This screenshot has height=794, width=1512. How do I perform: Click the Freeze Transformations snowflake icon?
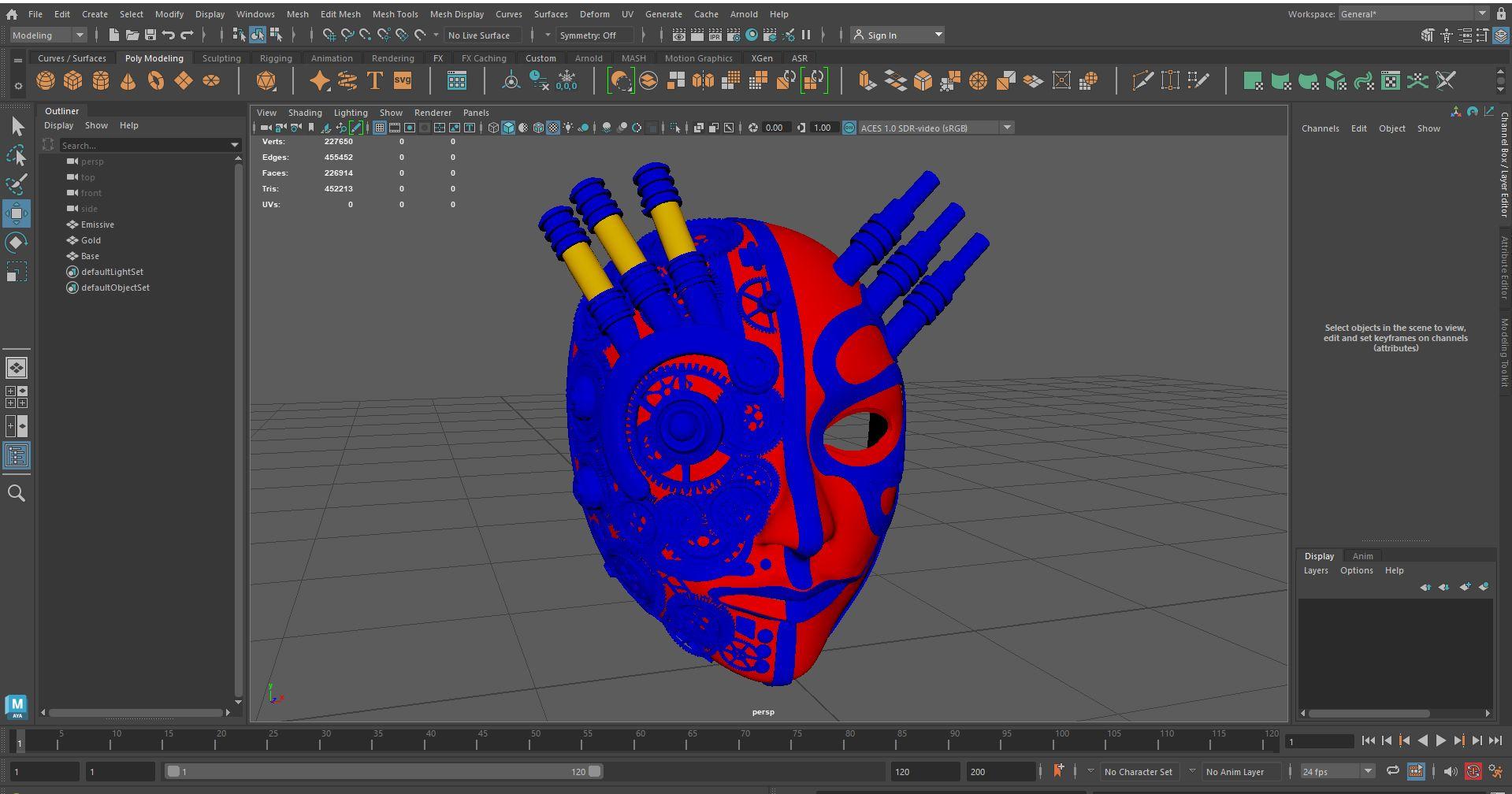point(567,81)
